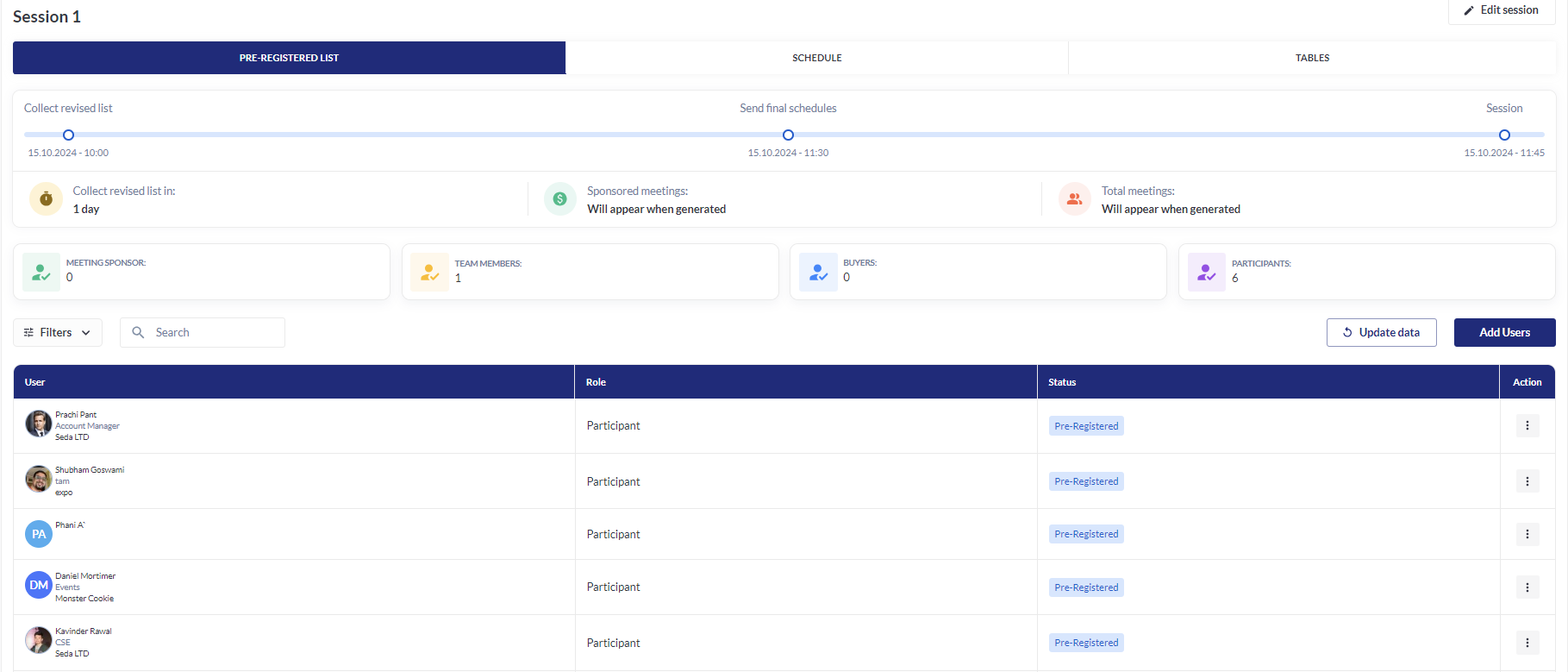Click the Update data button

coord(1381,333)
